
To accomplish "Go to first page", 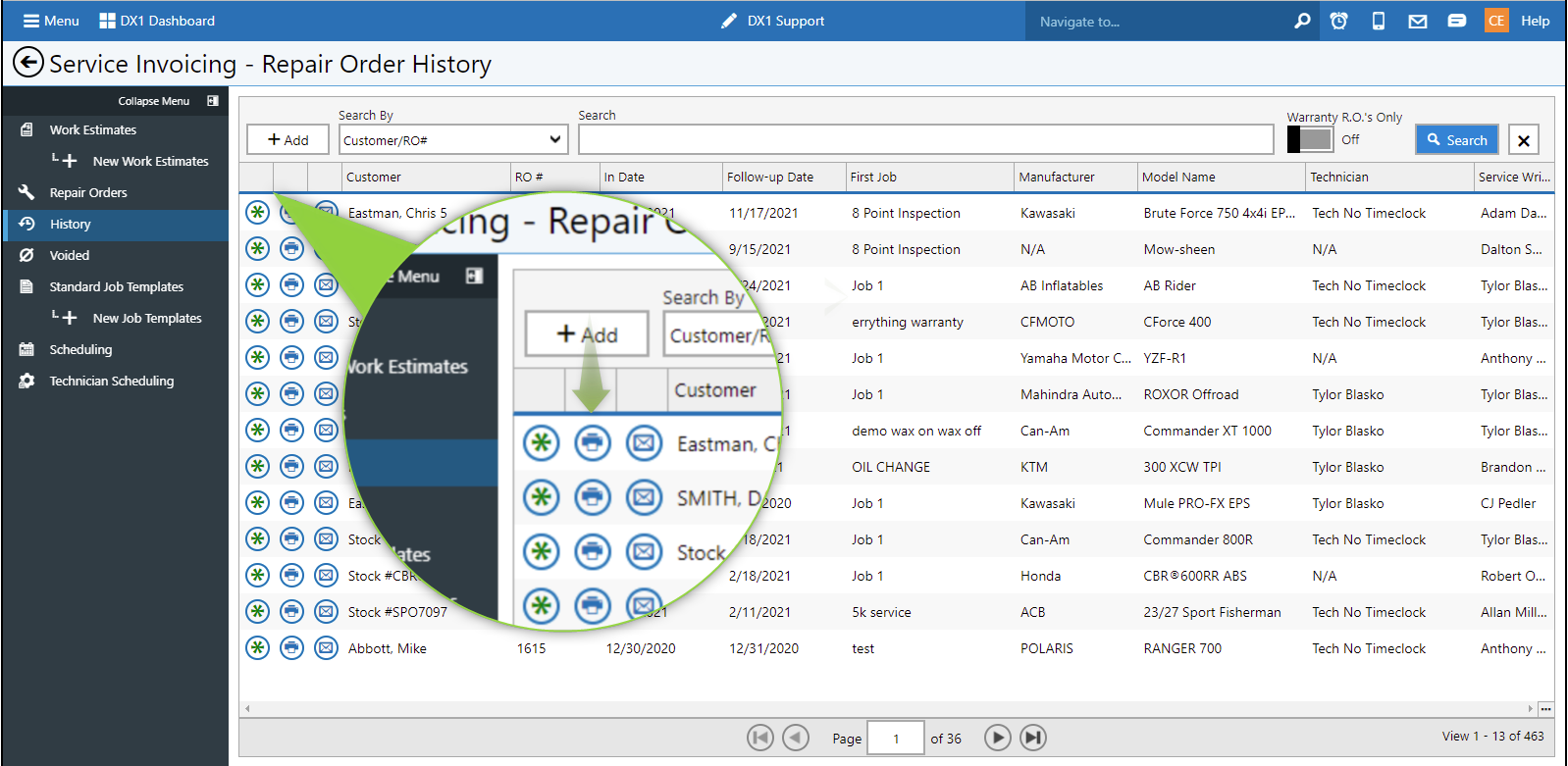I will click(x=760, y=738).
